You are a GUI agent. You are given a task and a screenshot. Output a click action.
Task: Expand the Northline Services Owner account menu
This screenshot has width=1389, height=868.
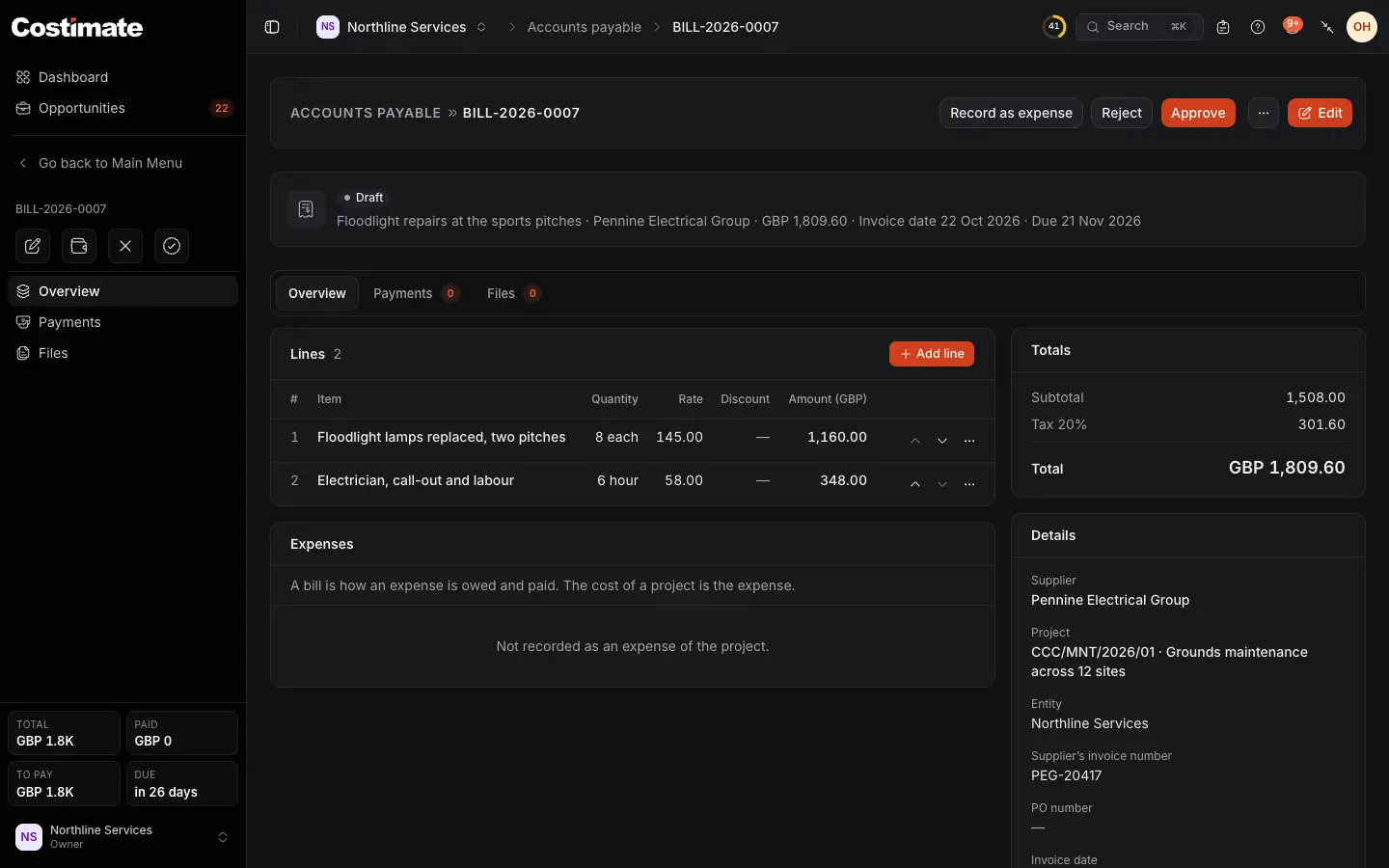coord(123,837)
